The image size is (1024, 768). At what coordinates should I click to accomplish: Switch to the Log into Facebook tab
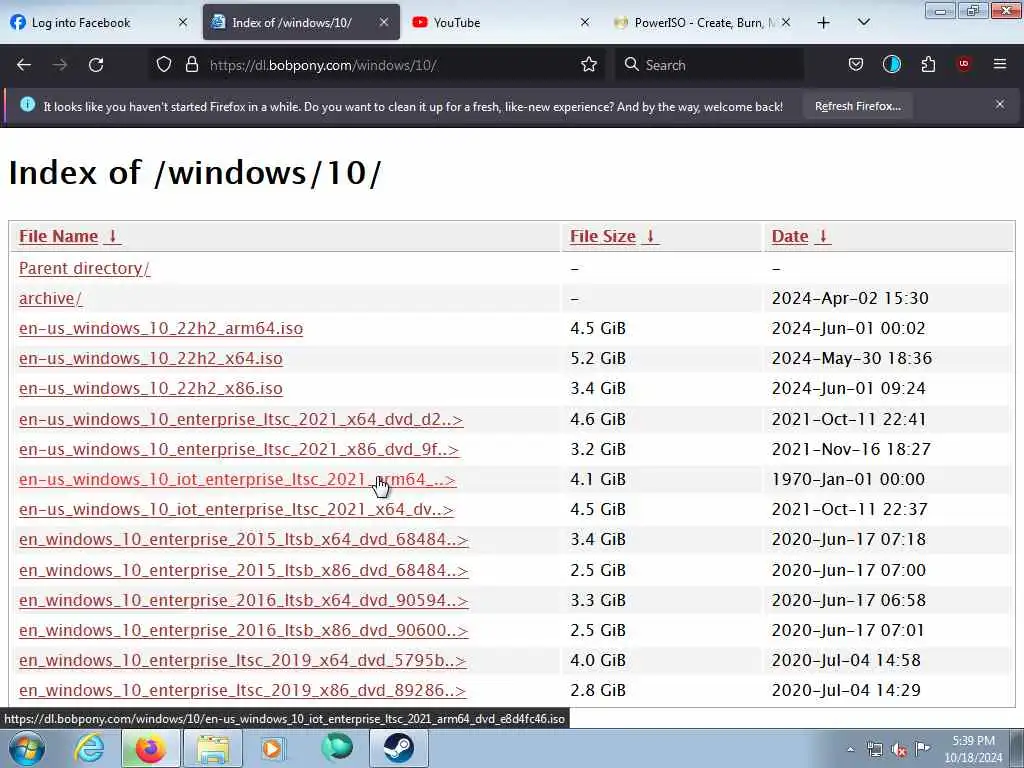coord(99,22)
